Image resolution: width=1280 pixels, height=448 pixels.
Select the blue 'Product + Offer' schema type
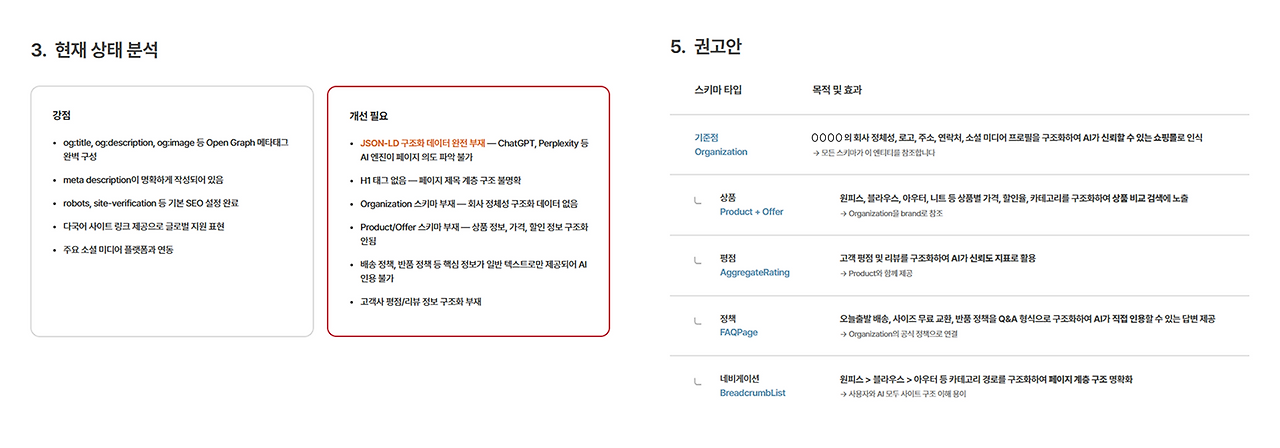(x=751, y=213)
